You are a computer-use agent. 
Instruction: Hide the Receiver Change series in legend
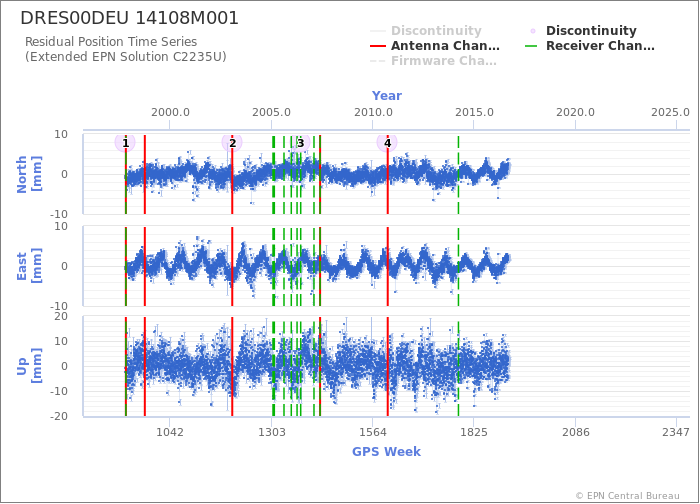tap(590, 46)
